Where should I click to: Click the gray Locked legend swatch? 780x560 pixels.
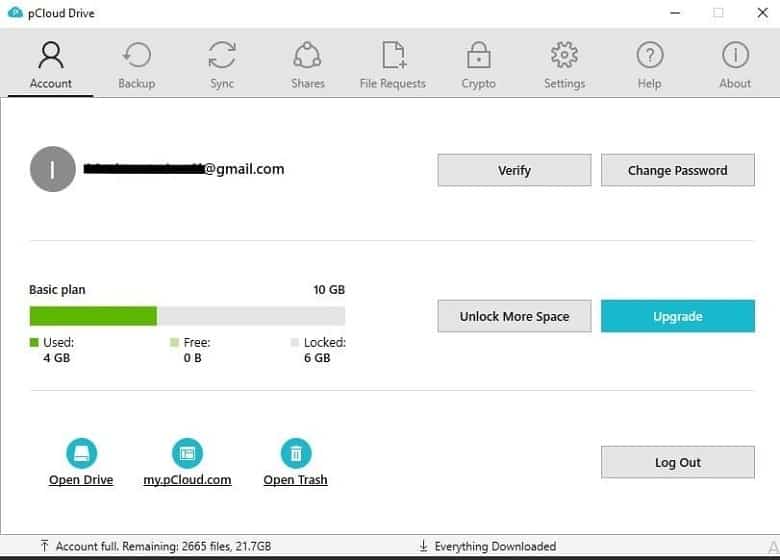click(294, 342)
